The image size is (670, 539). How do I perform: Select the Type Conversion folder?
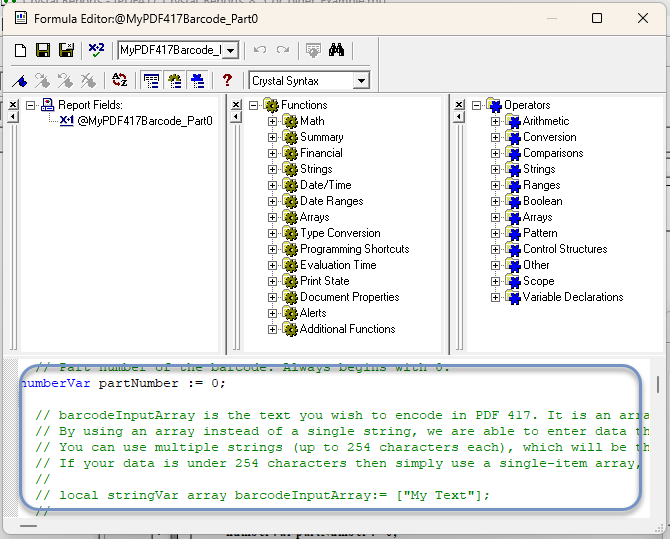tap(340, 233)
